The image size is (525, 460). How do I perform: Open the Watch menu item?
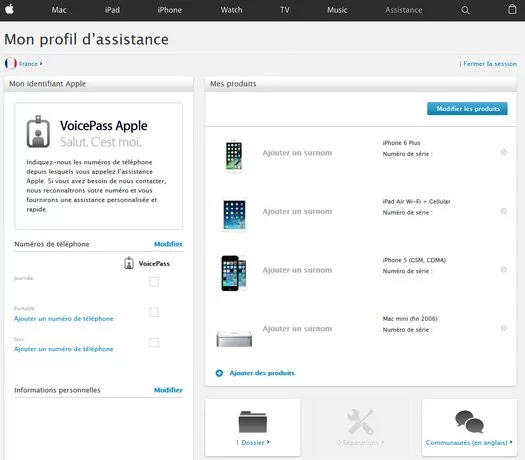point(231,10)
